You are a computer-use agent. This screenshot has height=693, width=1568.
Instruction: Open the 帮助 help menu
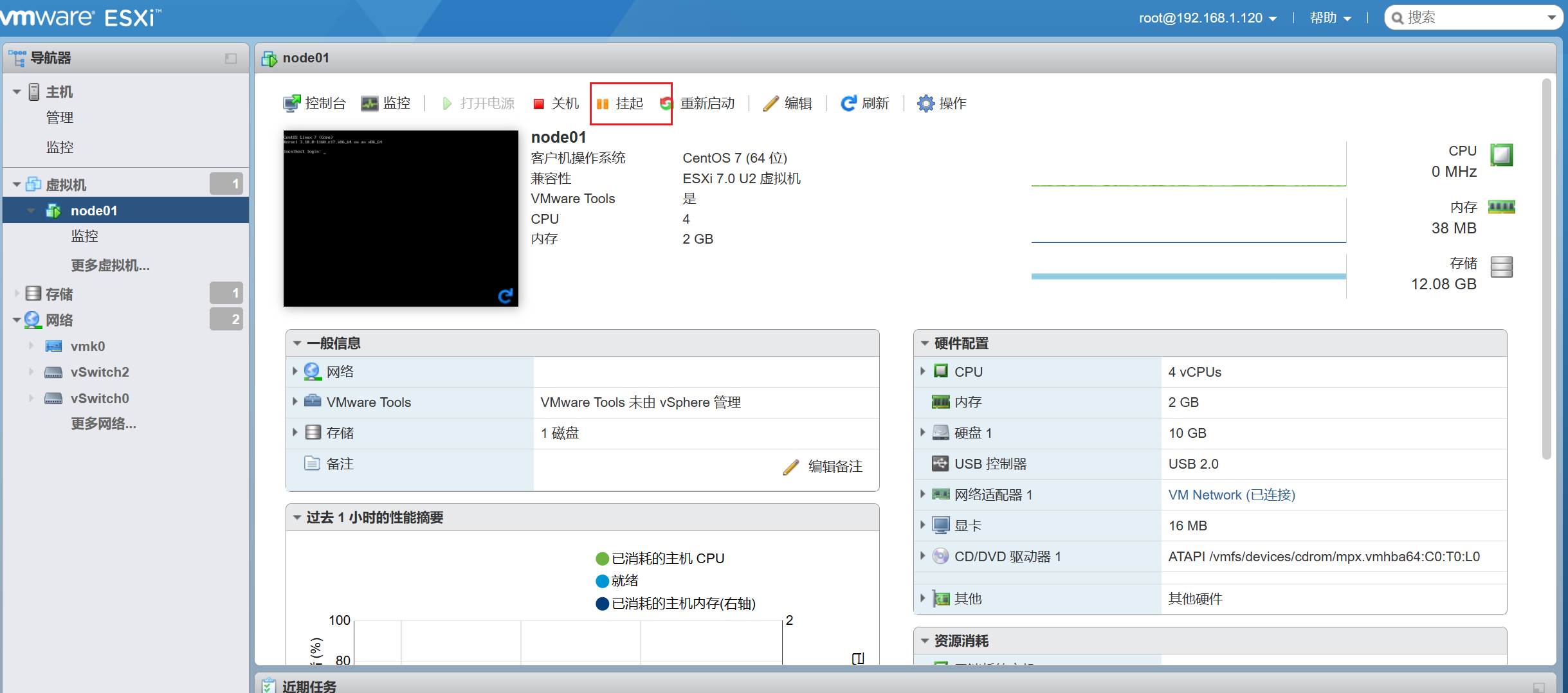(x=1330, y=18)
